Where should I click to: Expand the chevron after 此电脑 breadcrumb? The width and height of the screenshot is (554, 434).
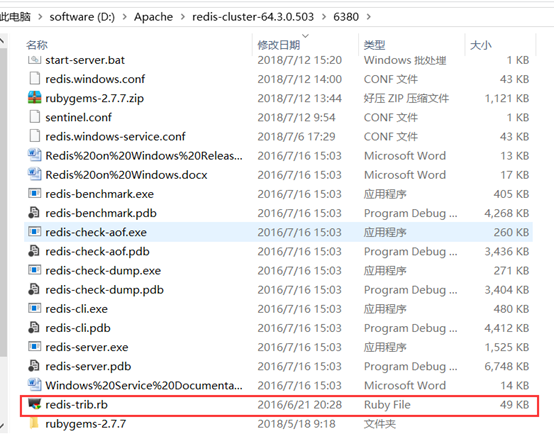(40, 17)
